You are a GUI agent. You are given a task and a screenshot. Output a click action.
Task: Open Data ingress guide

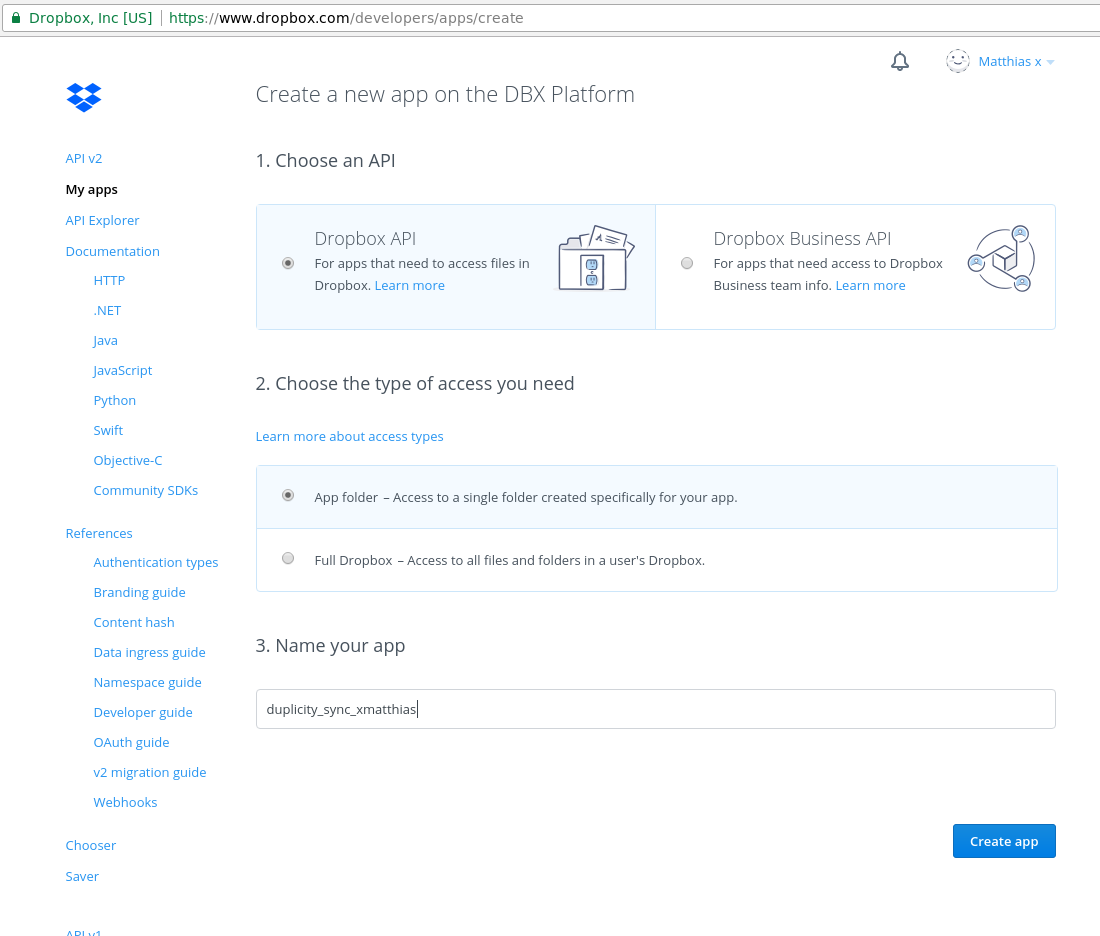[149, 653]
